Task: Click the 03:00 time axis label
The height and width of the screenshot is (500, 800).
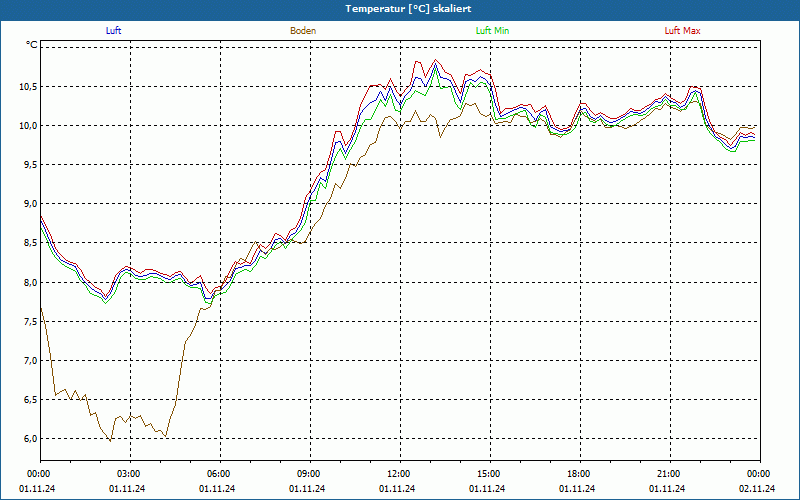Action: pos(128,474)
